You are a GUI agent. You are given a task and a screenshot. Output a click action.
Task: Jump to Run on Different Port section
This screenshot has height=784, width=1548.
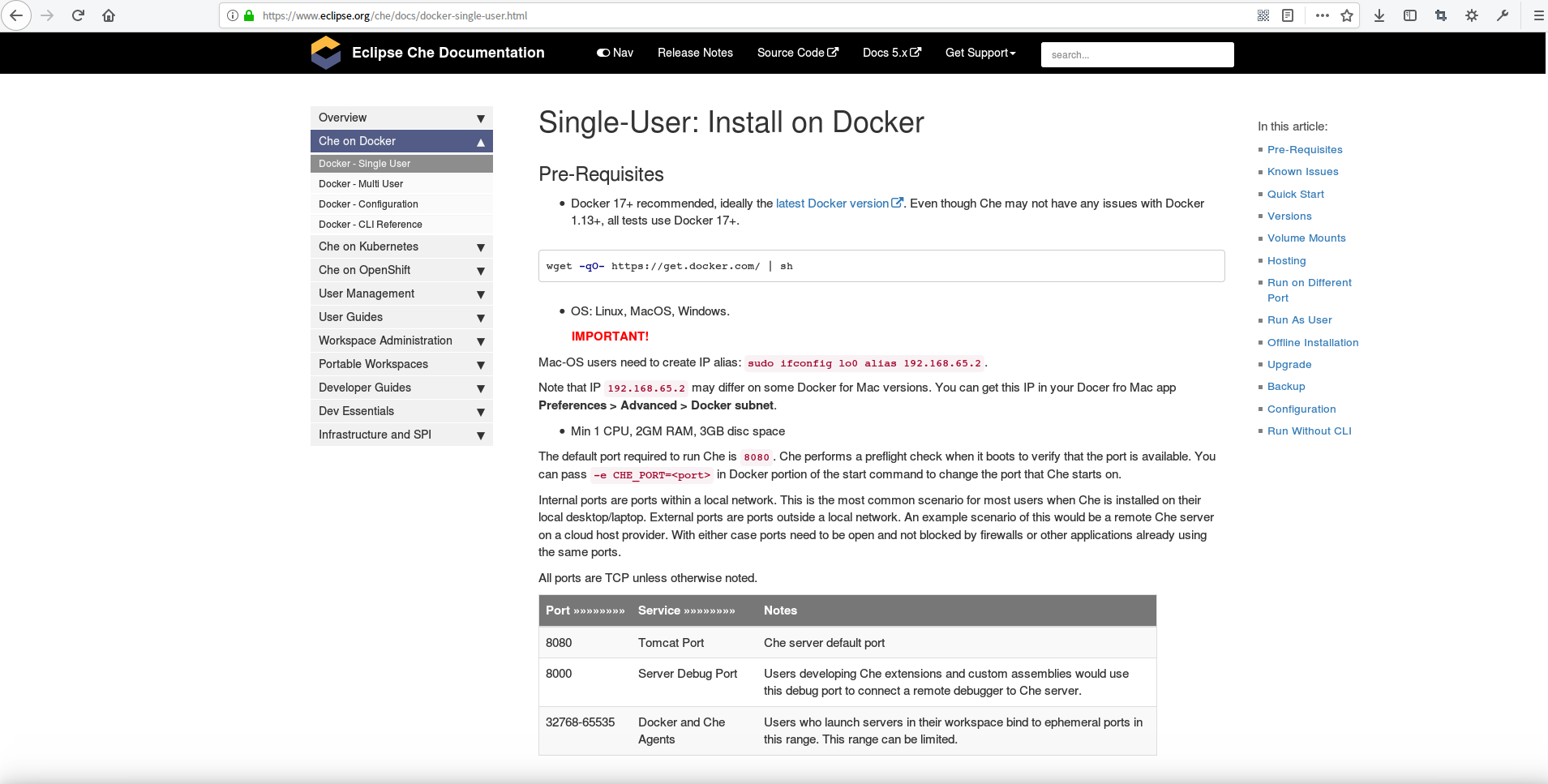[x=1309, y=290]
